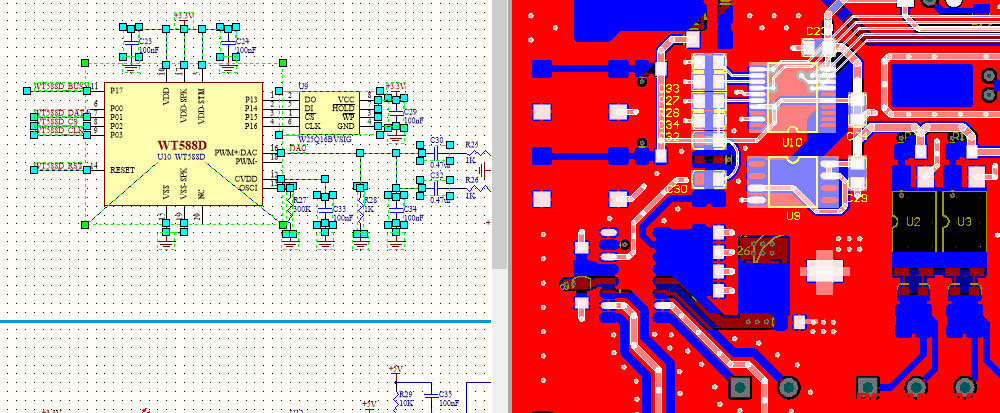Select the C29 designator on the PCB
The height and width of the screenshot is (413, 1000).
[x=857, y=198]
